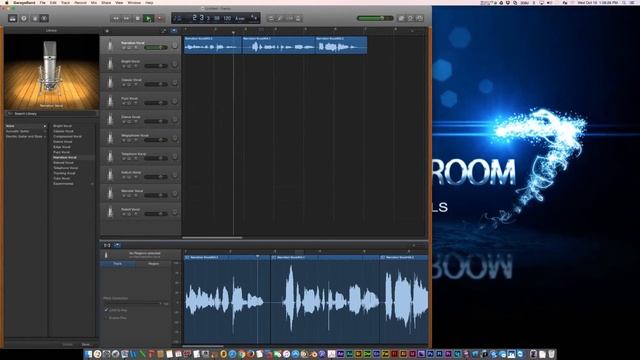640x360 pixels.
Task: Select Bright Vocal patch in Library
Action: [x=62, y=126]
